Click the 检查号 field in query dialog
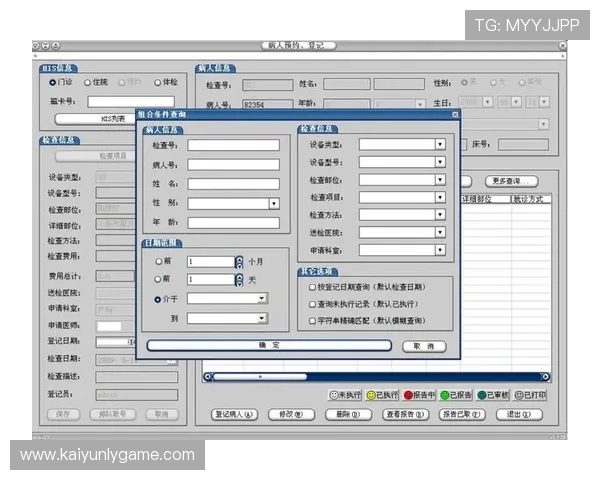The width and height of the screenshot is (600, 480). (233, 145)
